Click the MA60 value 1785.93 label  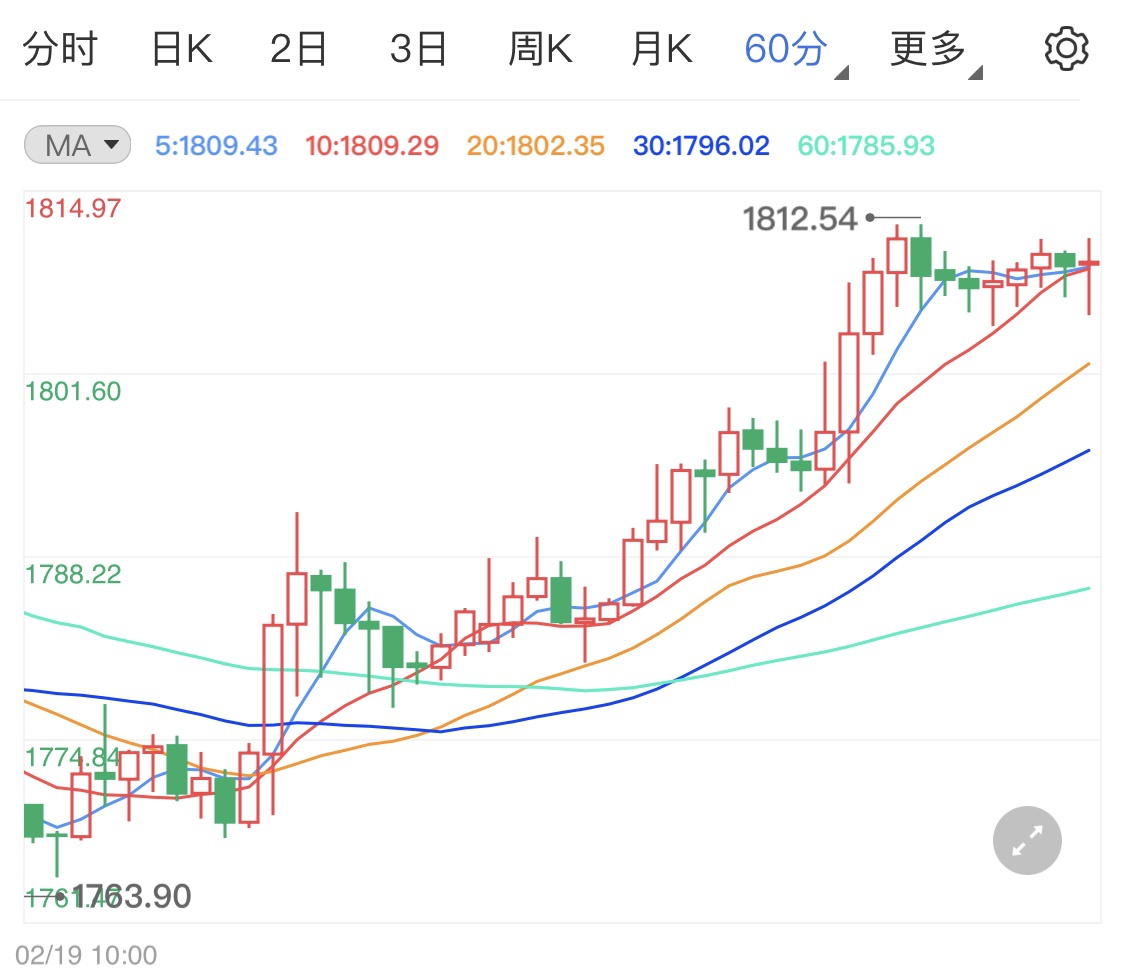tap(866, 146)
